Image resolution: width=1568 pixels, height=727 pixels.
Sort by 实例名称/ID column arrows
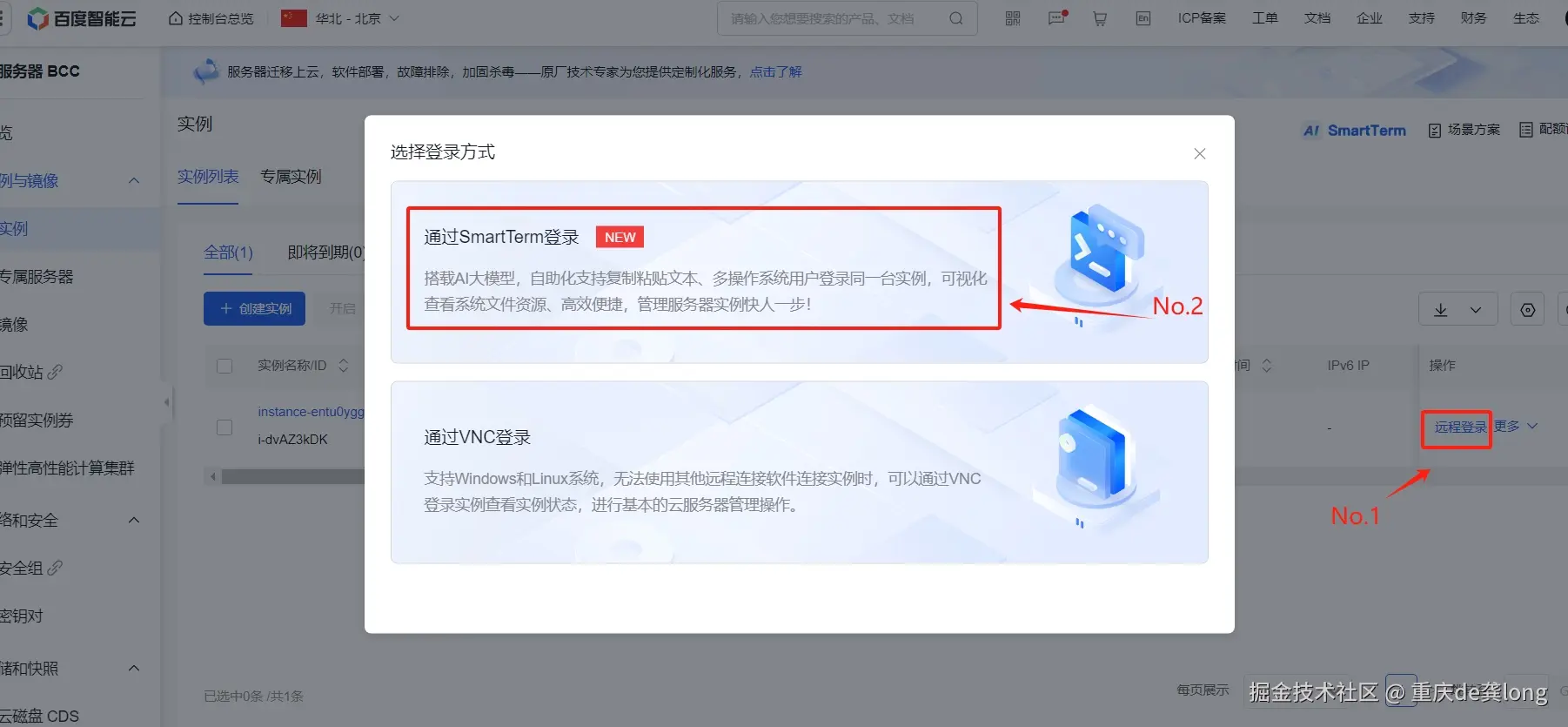tap(344, 366)
